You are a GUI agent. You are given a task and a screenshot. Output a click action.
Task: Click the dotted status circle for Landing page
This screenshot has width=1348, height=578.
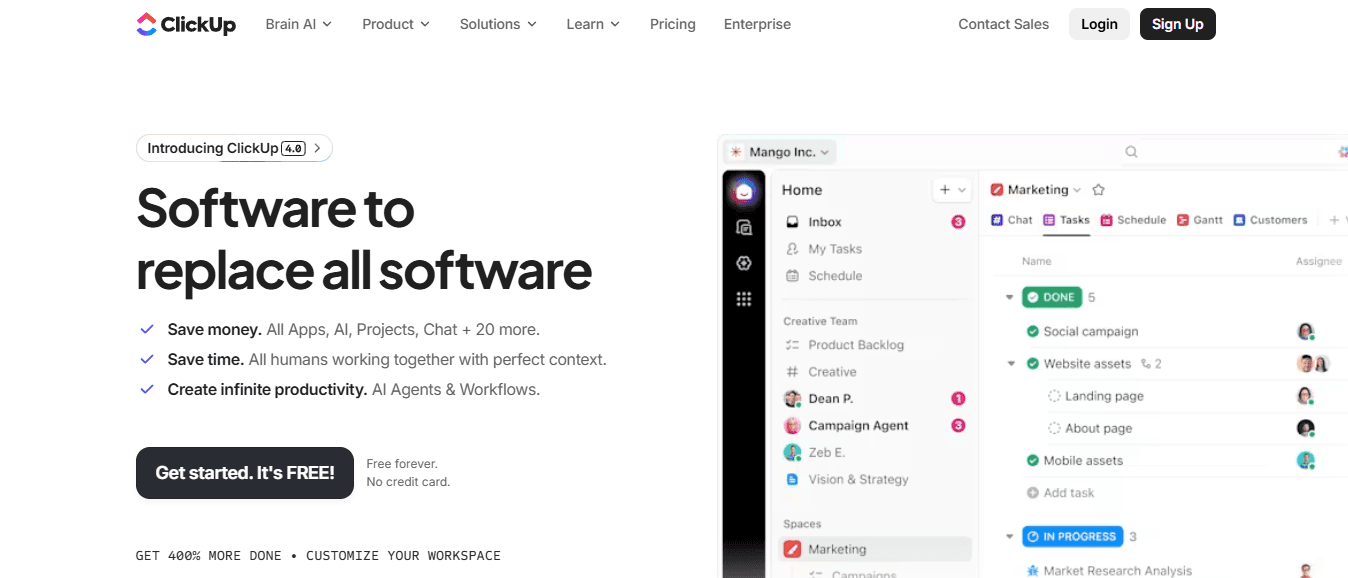(1054, 396)
